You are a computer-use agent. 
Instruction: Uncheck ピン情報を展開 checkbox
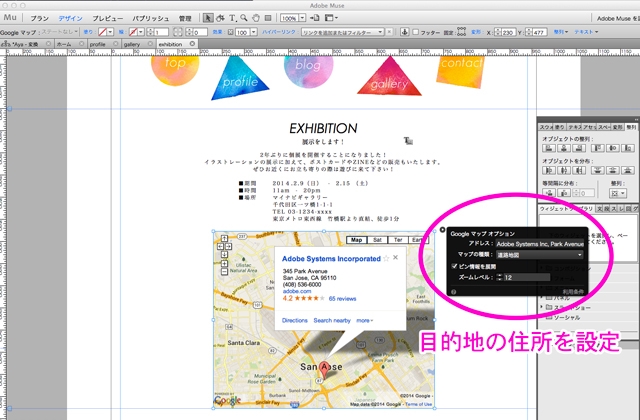point(454,266)
